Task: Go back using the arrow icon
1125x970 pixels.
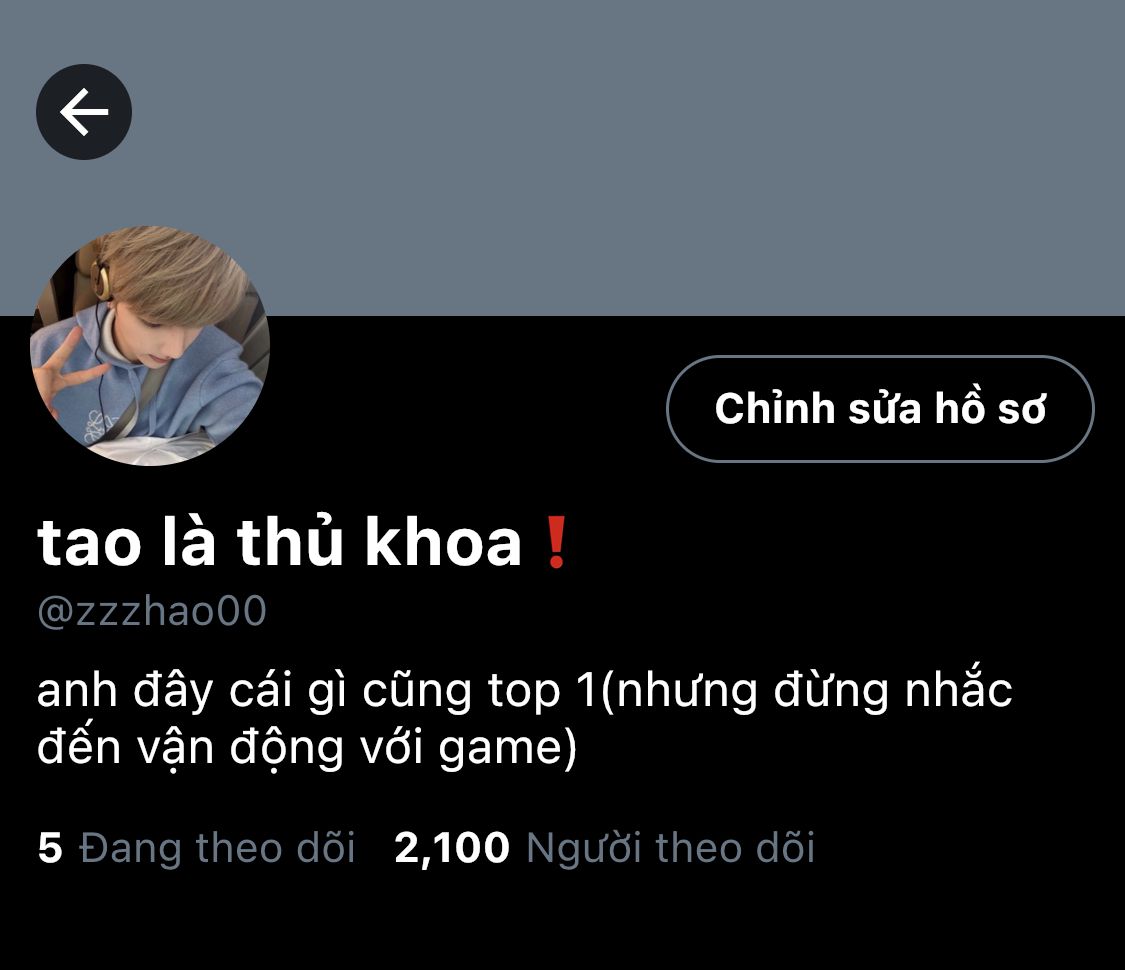Action: (x=84, y=112)
